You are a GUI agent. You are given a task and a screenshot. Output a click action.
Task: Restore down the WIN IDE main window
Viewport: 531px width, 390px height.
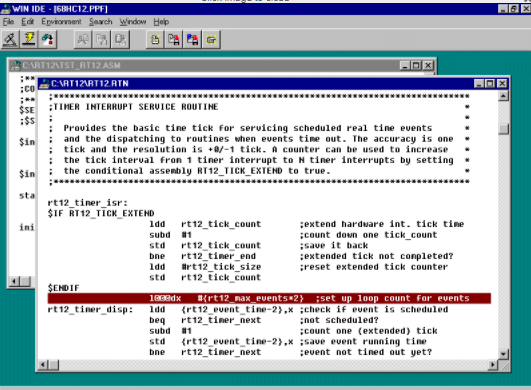tap(514, 9)
